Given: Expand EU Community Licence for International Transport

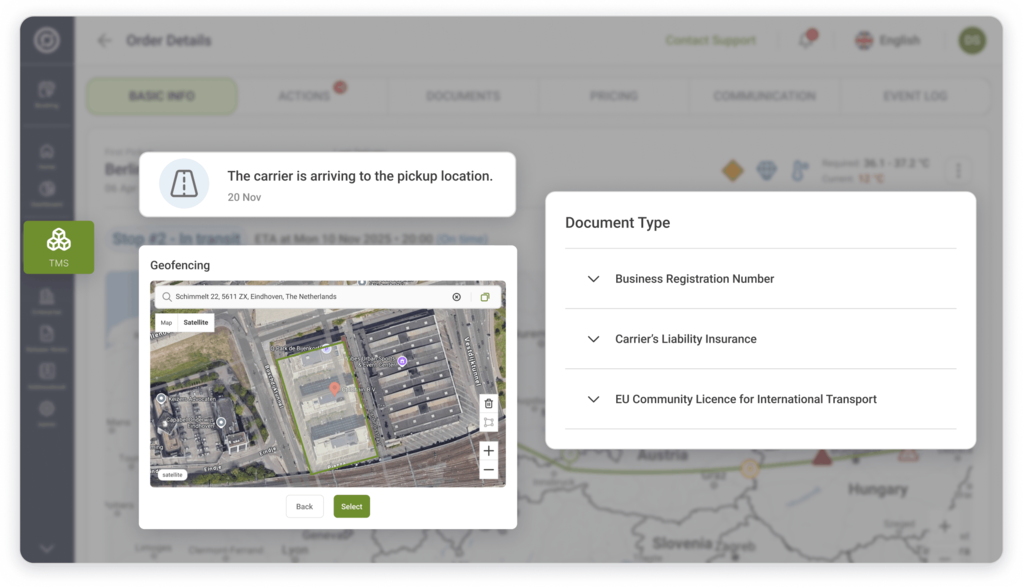Looking at the screenshot, I should click(x=761, y=399).
